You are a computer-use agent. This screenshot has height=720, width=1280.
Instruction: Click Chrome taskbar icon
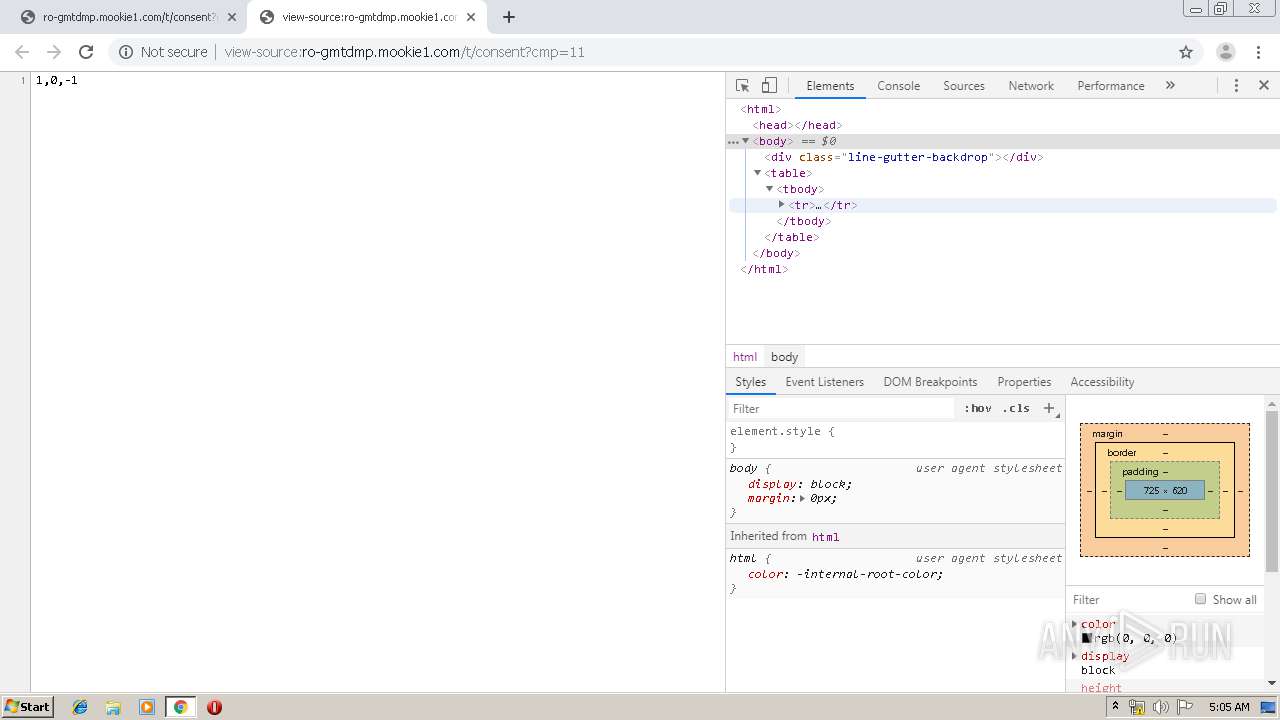[x=180, y=707]
